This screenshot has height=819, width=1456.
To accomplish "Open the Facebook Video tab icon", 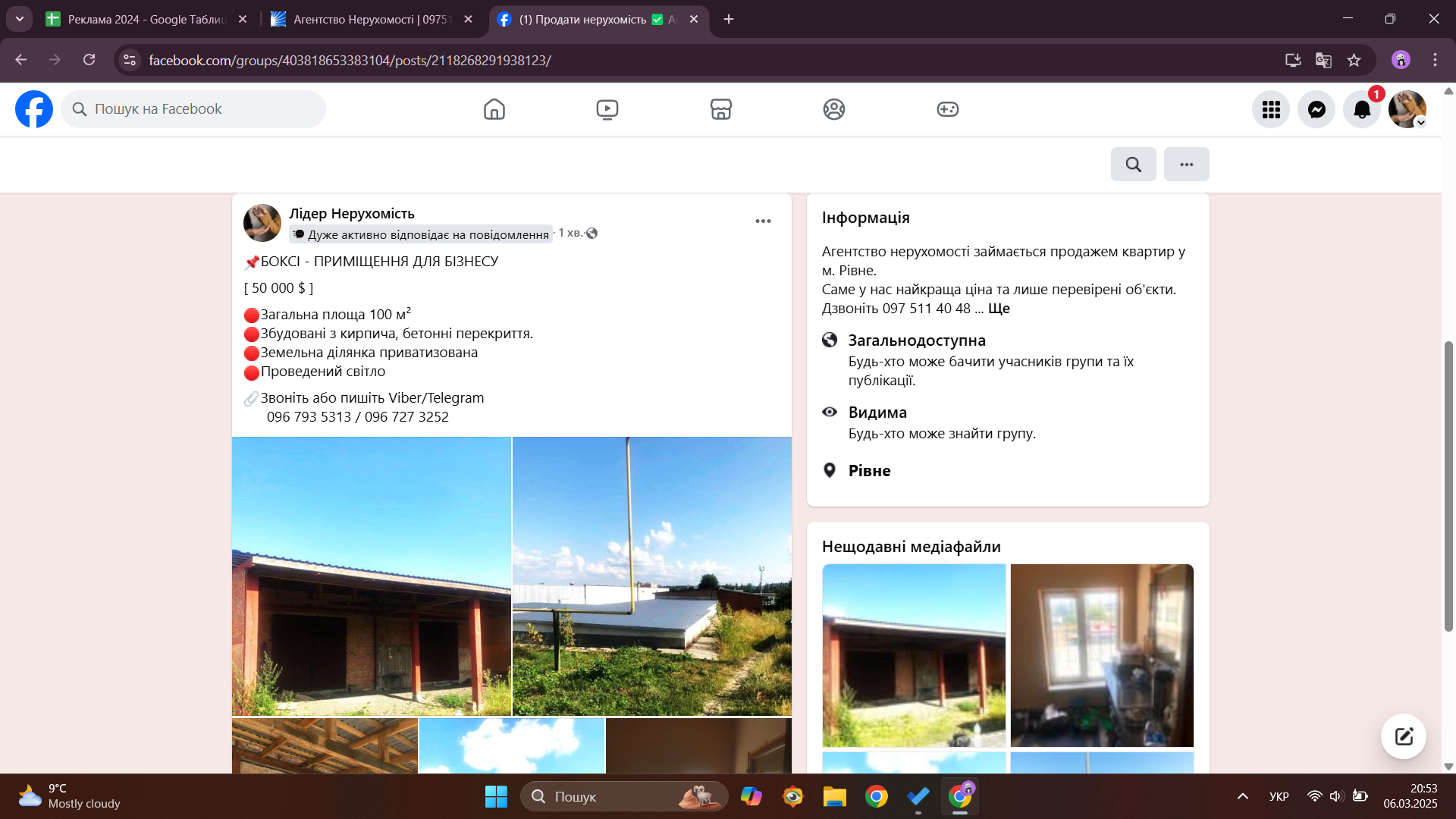I will tap(607, 109).
